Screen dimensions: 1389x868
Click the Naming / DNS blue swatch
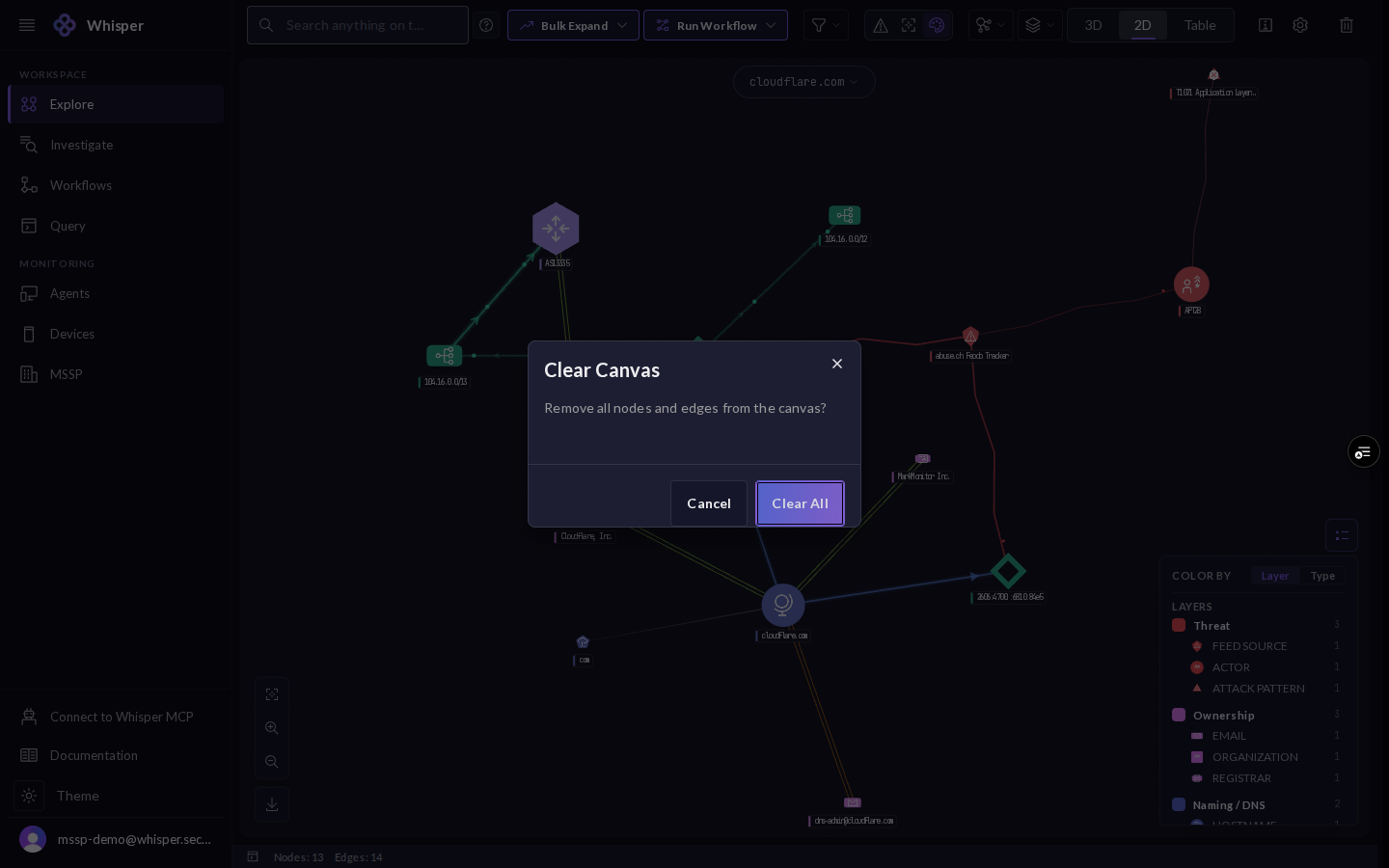click(1179, 804)
